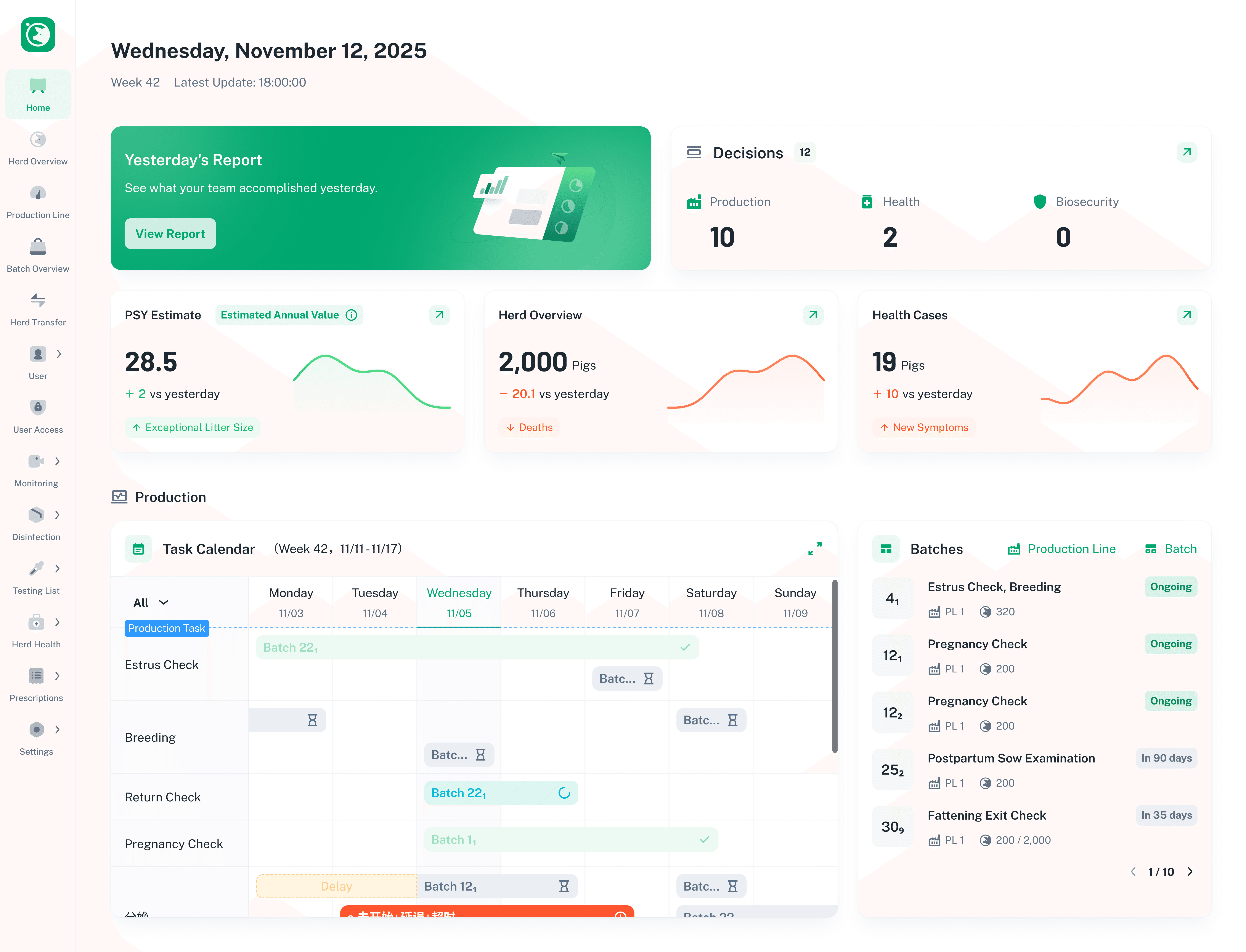
Task: Open Health Cases details via arrow icon
Action: click(x=1188, y=315)
